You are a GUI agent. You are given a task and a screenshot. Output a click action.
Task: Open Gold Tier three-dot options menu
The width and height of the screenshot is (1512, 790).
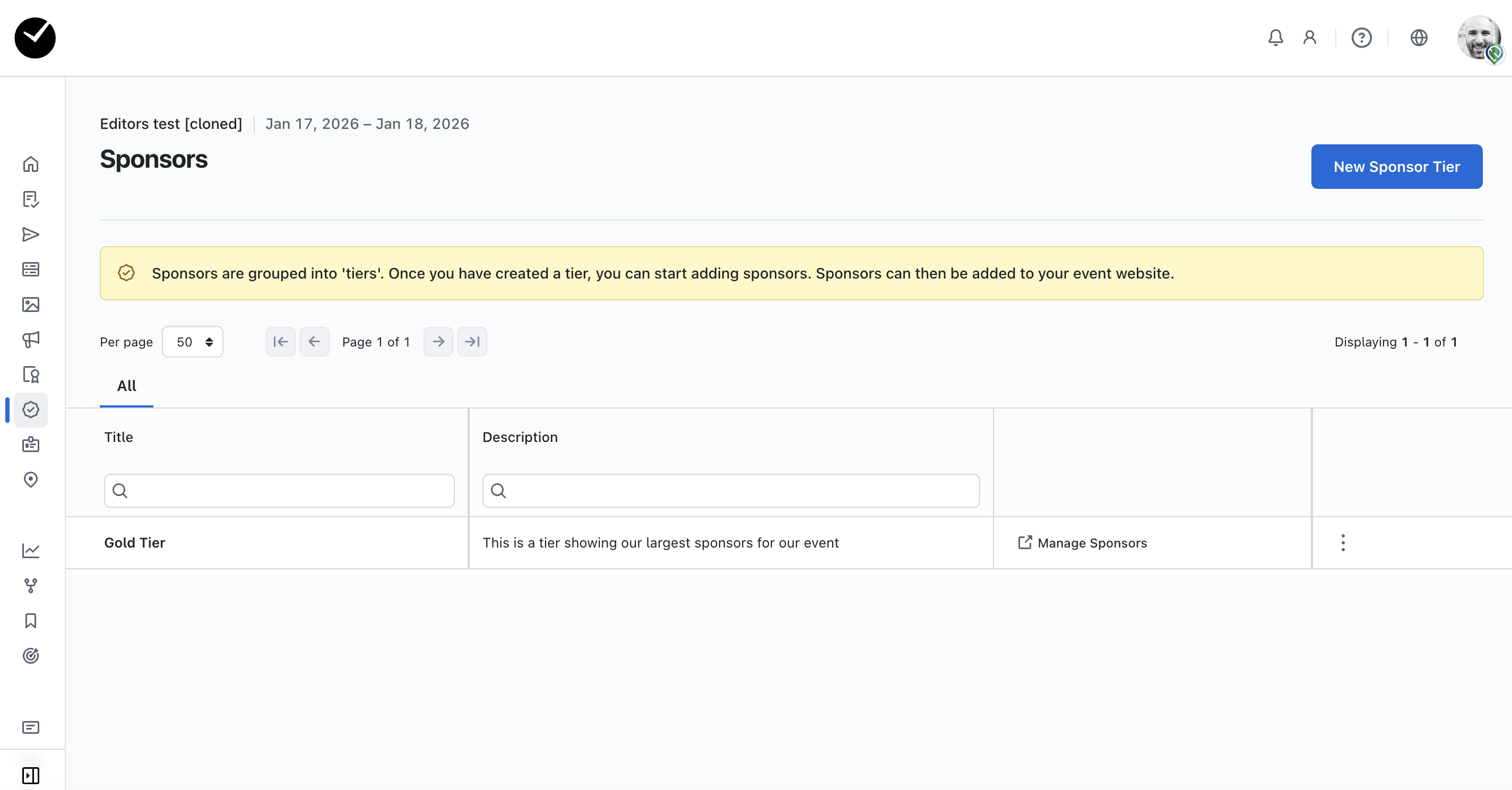(x=1343, y=542)
